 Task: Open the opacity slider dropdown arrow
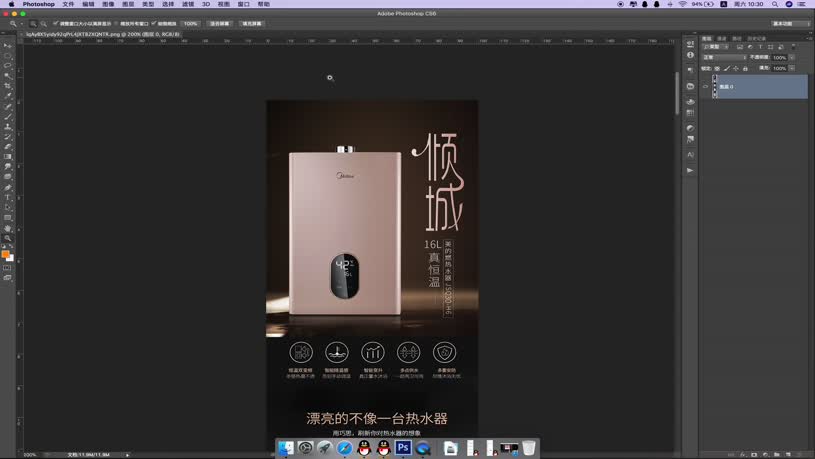click(792, 58)
